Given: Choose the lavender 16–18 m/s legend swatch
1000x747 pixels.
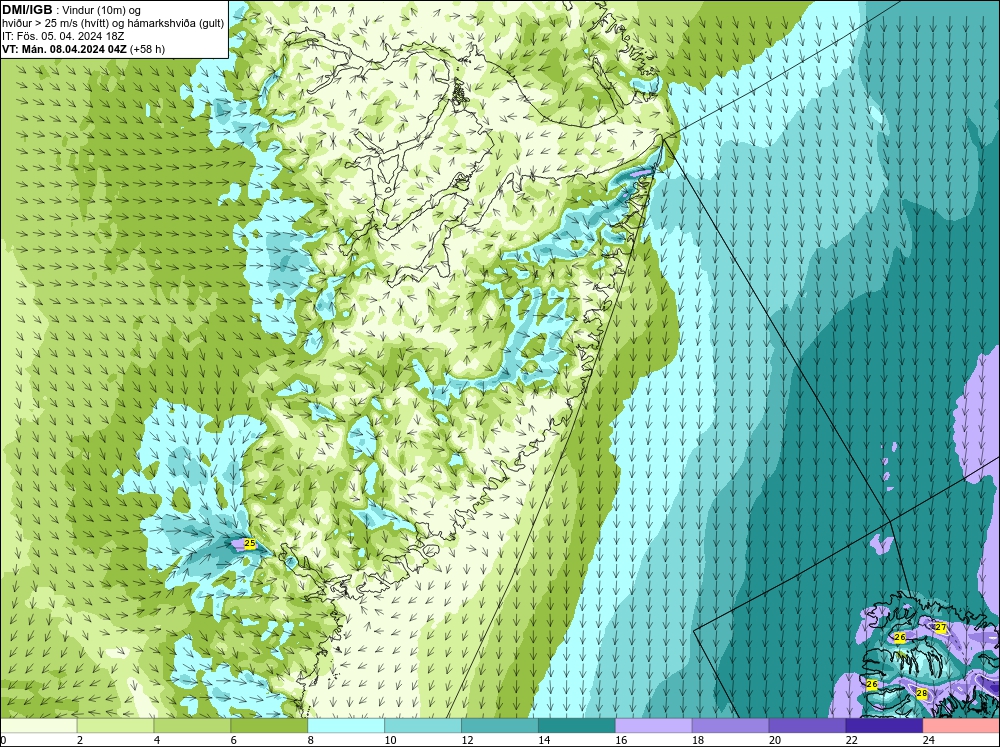Looking at the screenshot, I should click(x=653, y=726).
